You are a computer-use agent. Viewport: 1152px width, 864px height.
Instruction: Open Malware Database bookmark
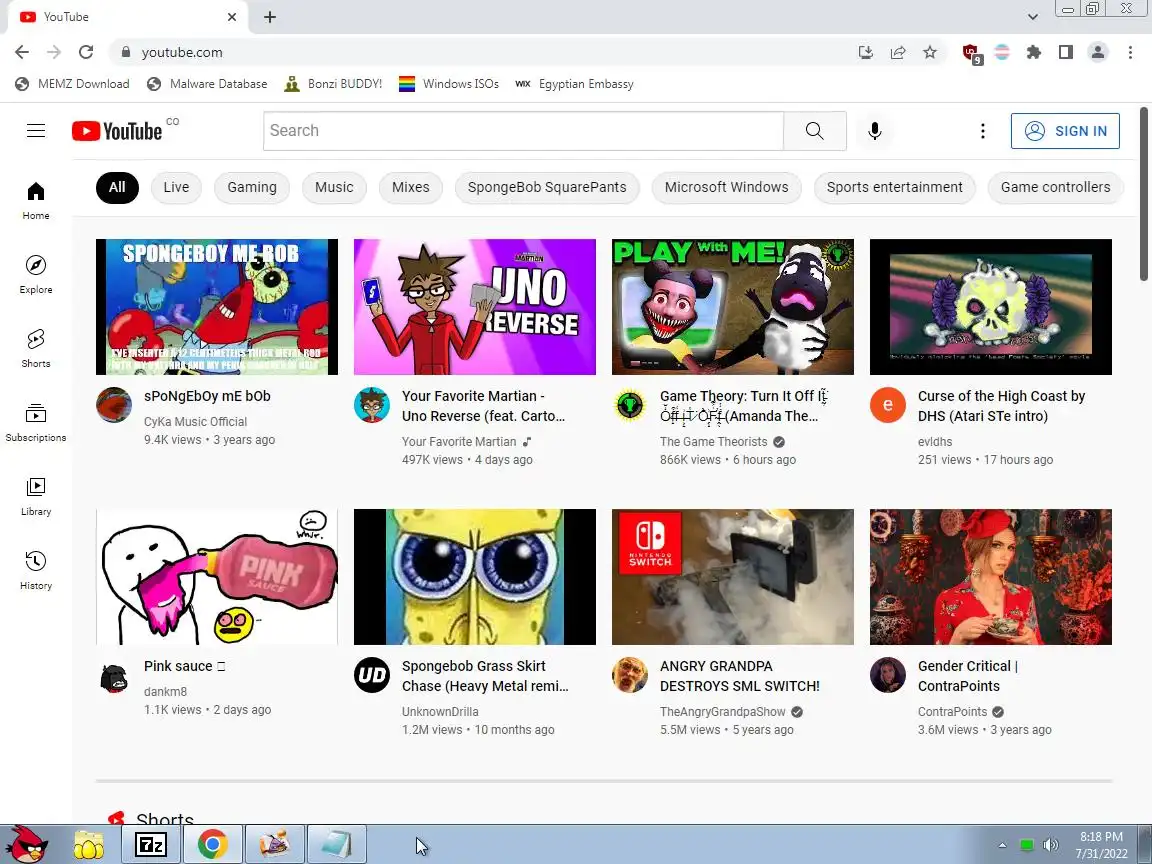pos(207,84)
